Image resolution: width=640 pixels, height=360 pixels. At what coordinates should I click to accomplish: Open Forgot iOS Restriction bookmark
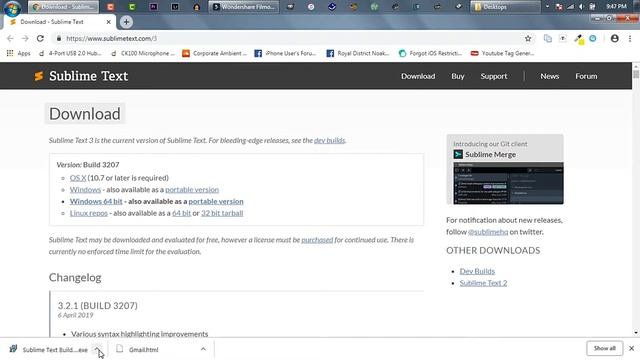coord(431,53)
